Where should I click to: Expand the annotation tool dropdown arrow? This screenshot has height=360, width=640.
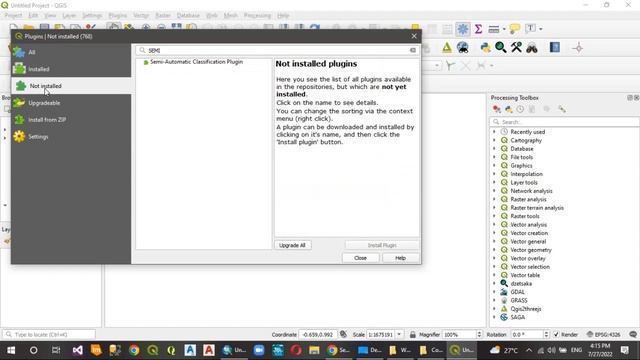tap(541, 29)
